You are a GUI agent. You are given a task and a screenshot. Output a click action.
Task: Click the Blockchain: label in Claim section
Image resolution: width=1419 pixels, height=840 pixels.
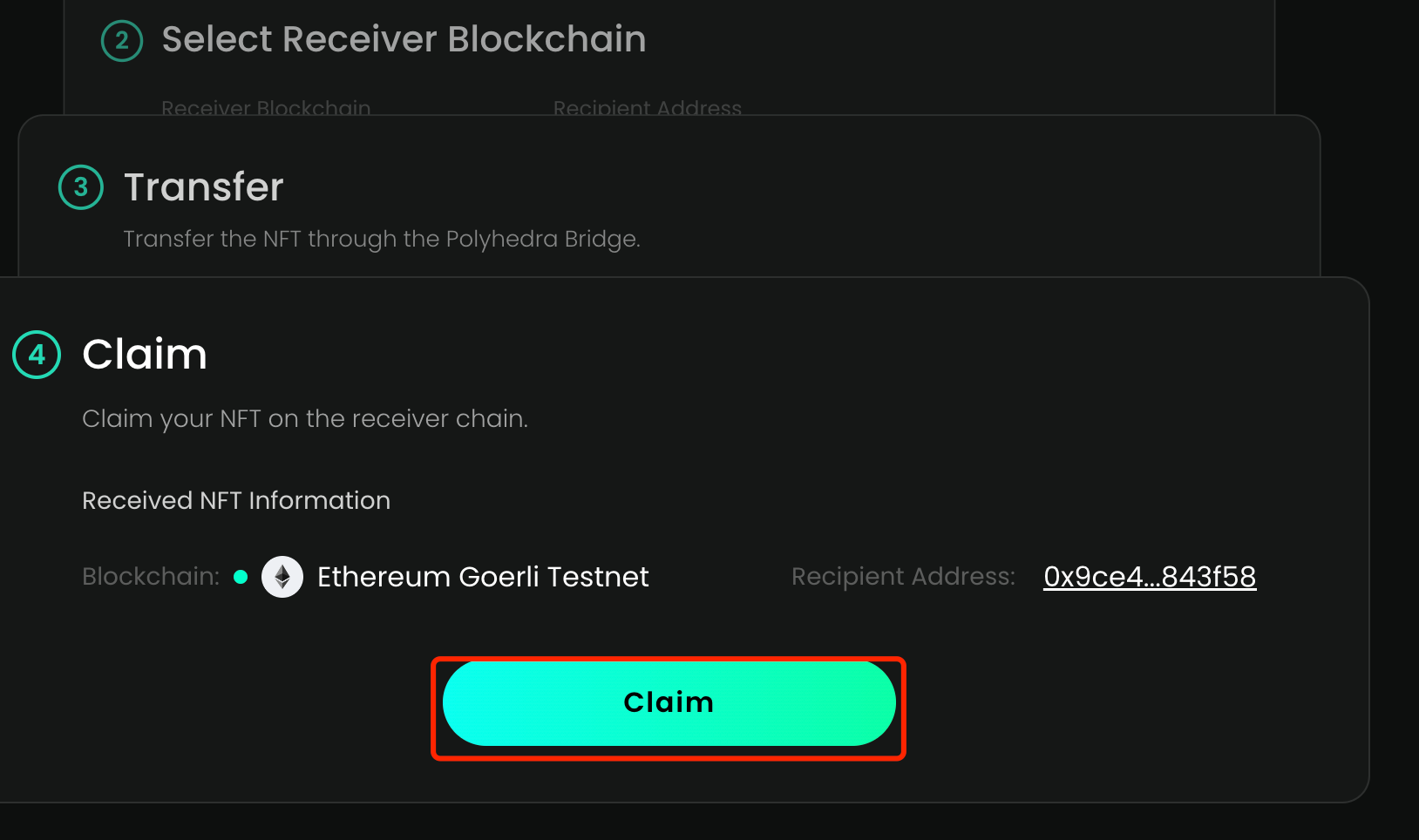(x=151, y=577)
